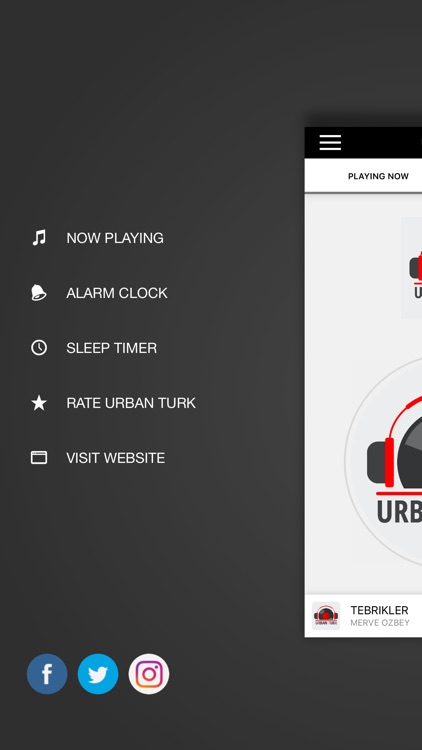
Task: Open ALARM CLOCK menu entry
Action: pyautogui.click(x=117, y=293)
